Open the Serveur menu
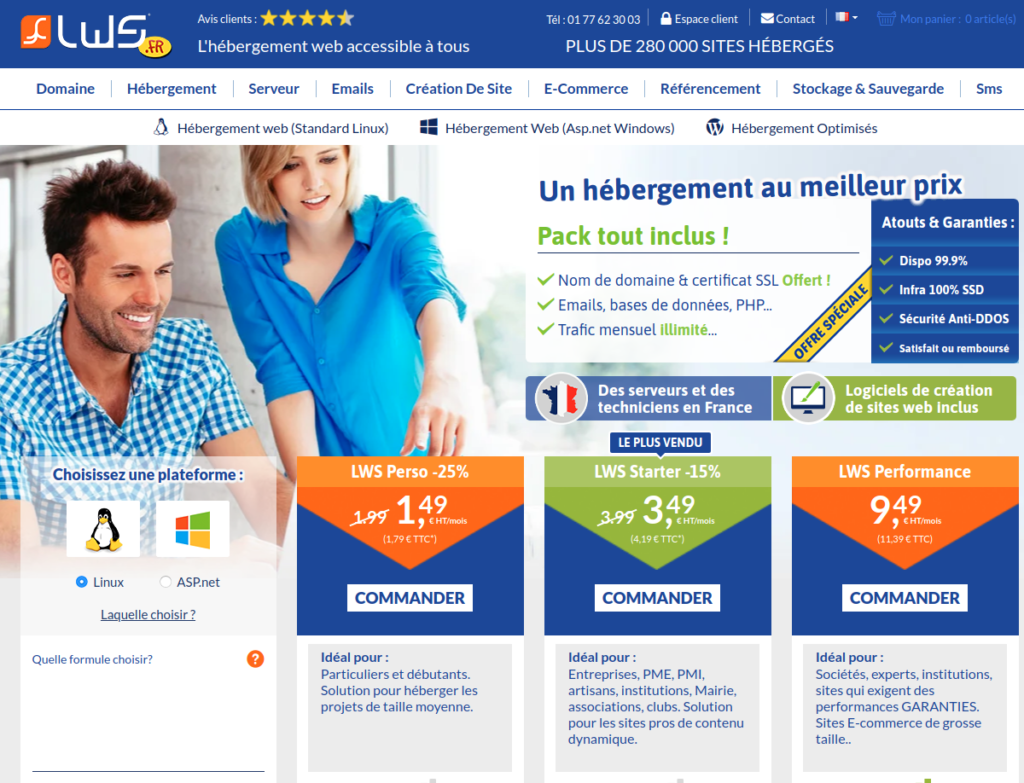Image resolution: width=1024 pixels, height=783 pixels. [274, 89]
